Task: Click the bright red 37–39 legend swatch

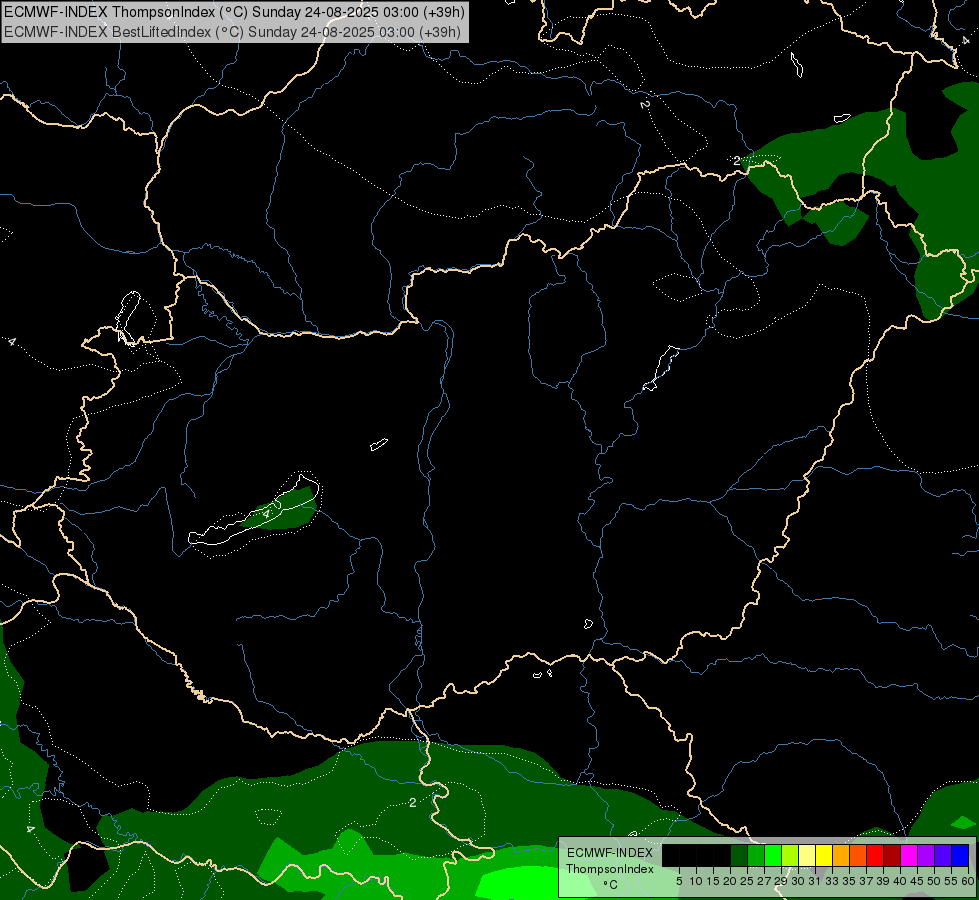Action: 875,855
